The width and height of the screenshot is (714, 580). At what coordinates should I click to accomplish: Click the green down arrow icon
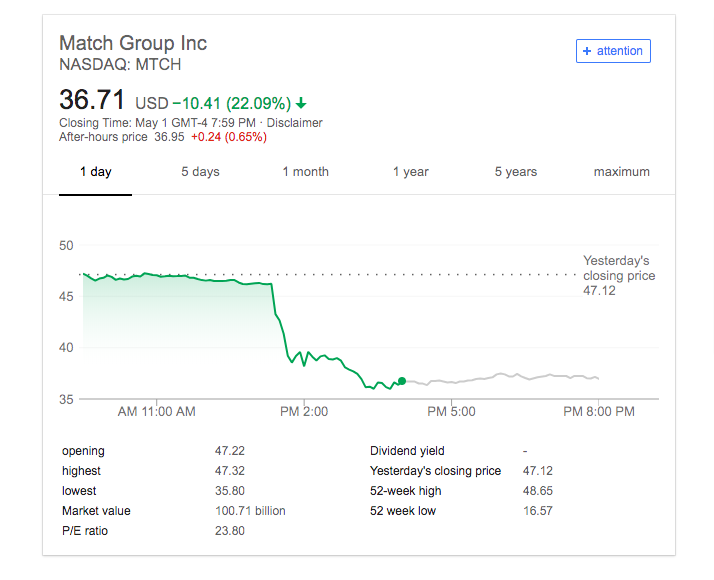pos(301,104)
